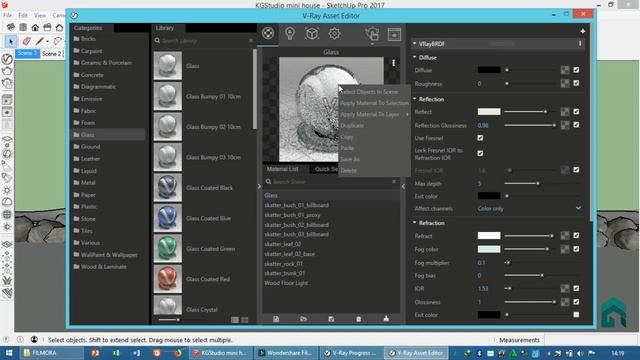Viewport: 640px width, 360px height.
Task: Toggle the Reflect texture enable checkbox
Action: [576, 111]
